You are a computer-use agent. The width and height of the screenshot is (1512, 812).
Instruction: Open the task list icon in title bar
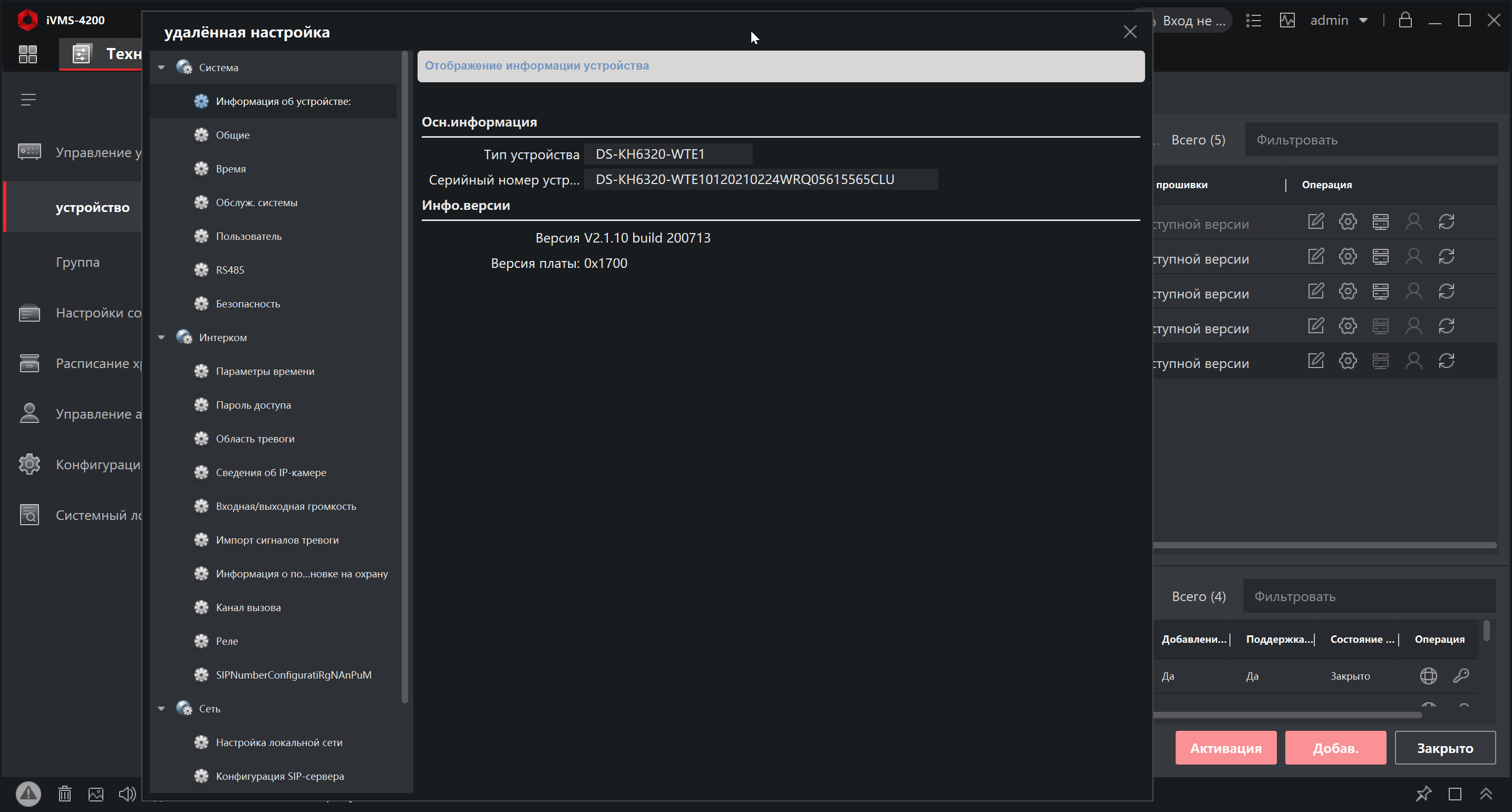click(x=1253, y=21)
